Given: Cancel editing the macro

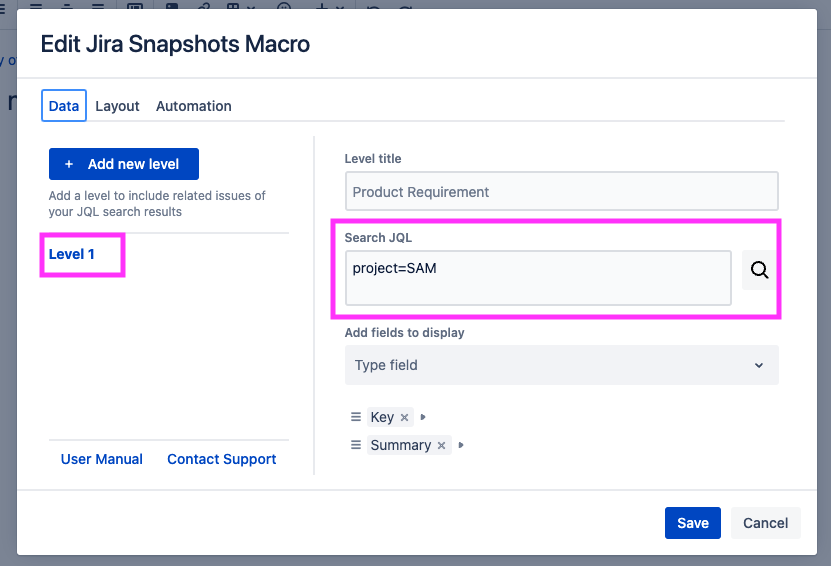Looking at the screenshot, I should click(x=765, y=523).
